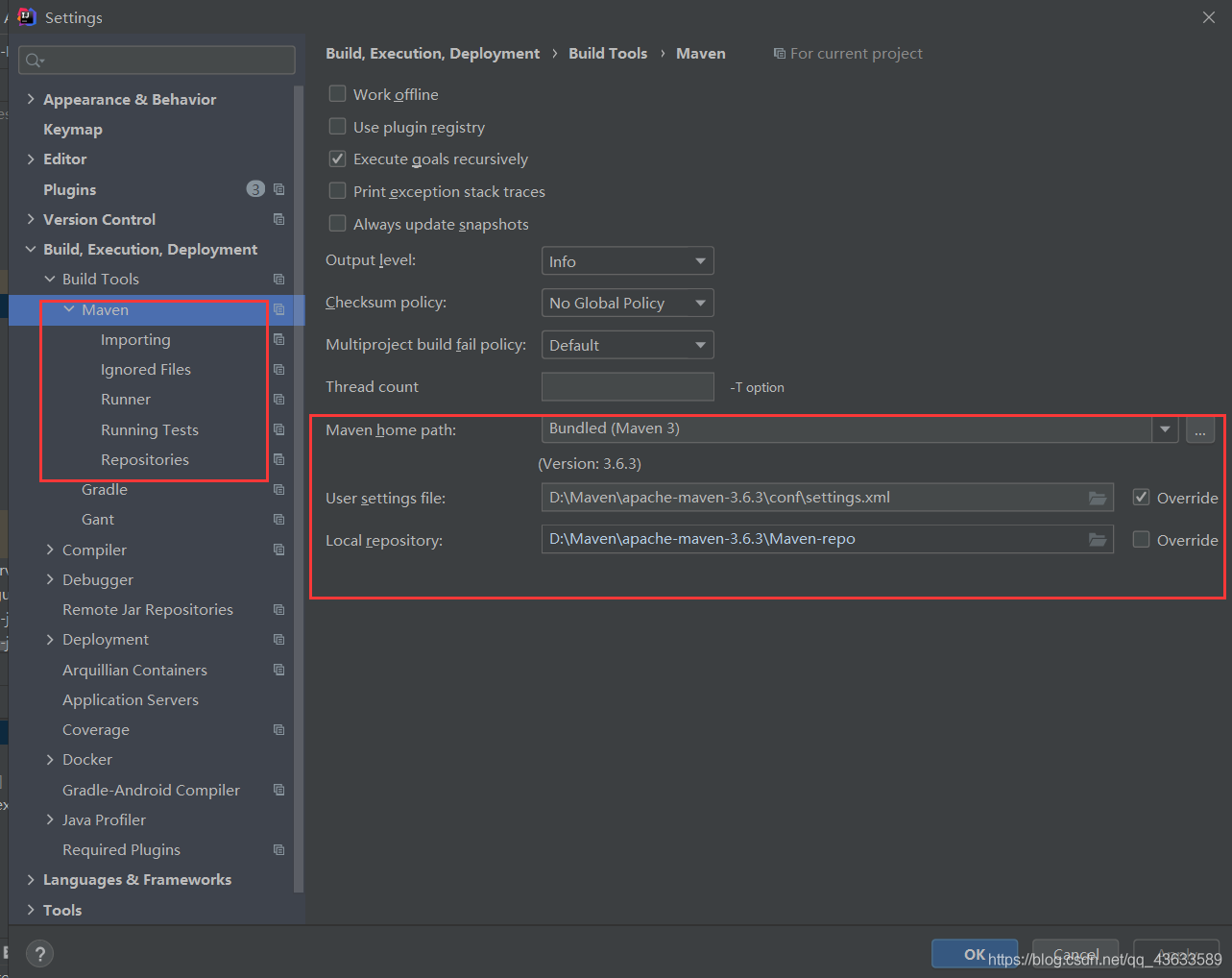Click the folder icon in User settings file field
The width and height of the screenshot is (1232, 978).
(x=1098, y=498)
